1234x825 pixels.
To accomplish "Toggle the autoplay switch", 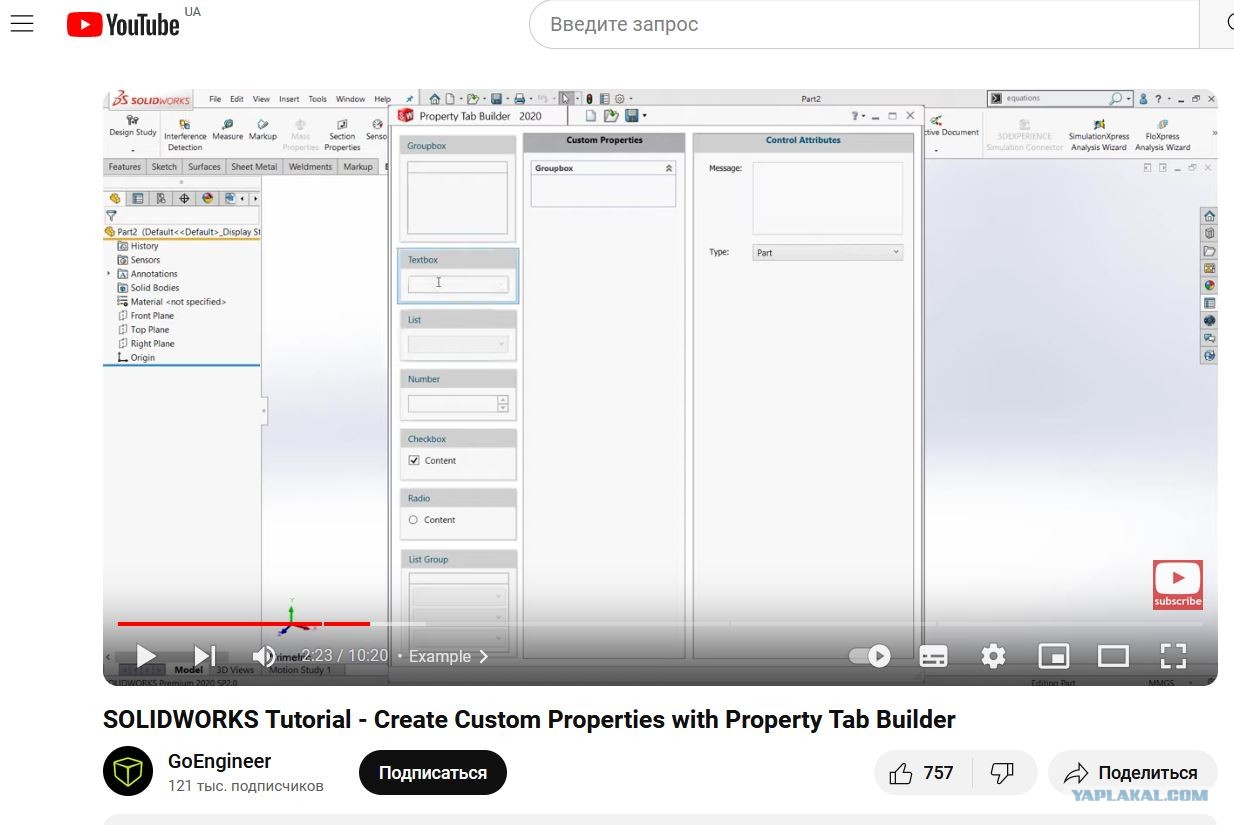I will click(869, 656).
